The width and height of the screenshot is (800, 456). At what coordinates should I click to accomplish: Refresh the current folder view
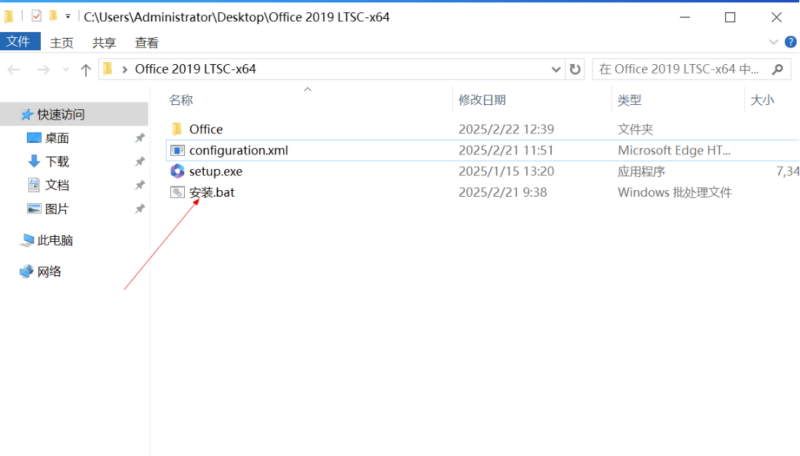click(575, 69)
